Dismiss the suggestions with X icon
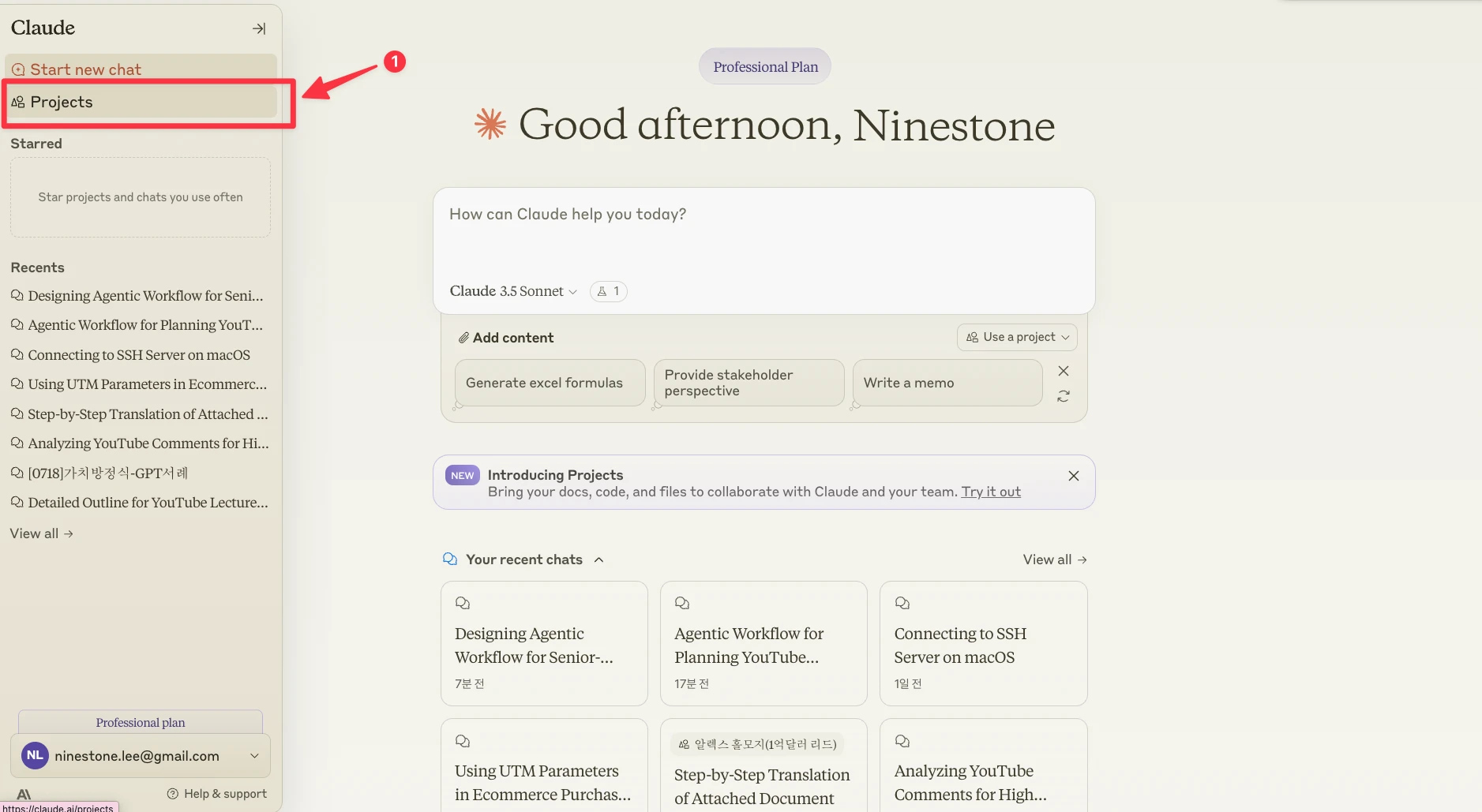Screen dimensions: 1482x812 tap(1064, 371)
